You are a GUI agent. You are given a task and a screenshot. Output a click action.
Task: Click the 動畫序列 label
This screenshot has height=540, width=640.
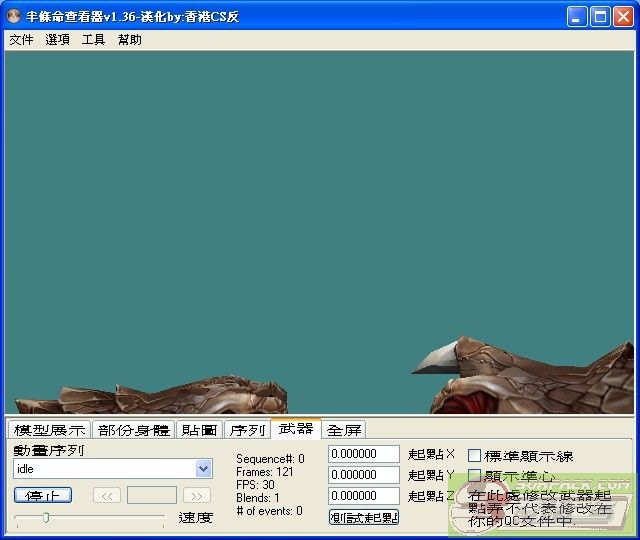pos(49,450)
